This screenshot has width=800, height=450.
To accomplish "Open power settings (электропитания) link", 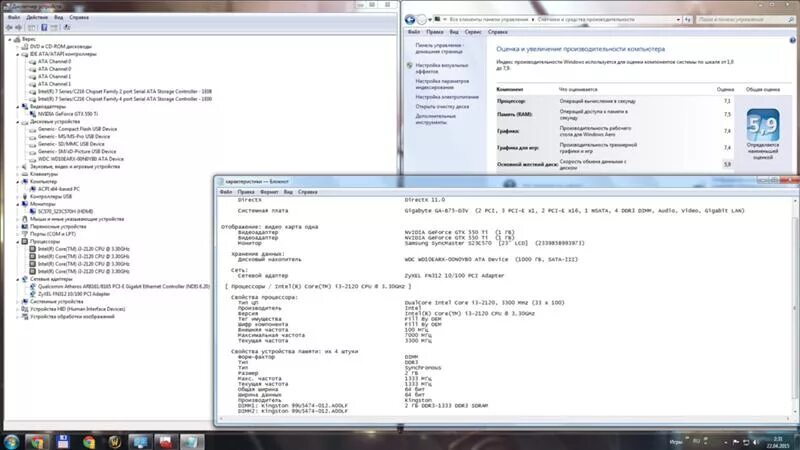I will (x=447, y=97).
